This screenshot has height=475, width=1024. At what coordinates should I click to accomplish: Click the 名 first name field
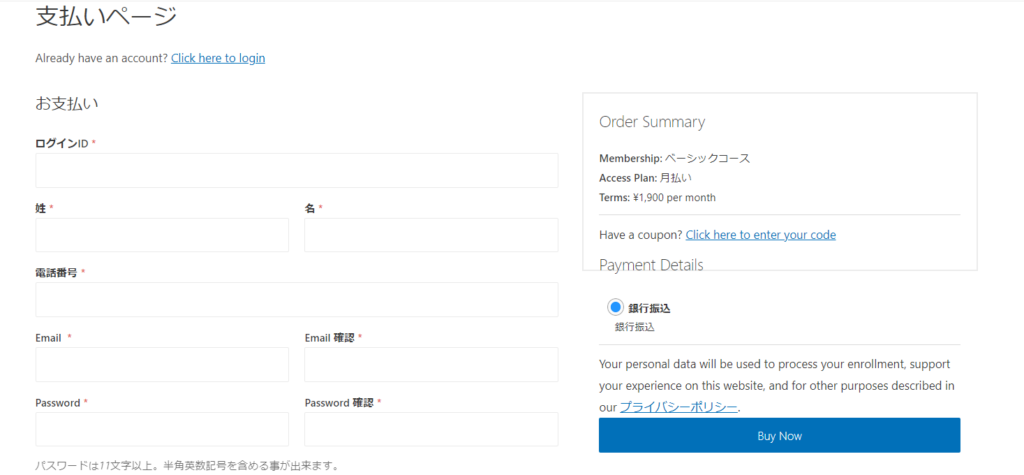coord(431,235)
